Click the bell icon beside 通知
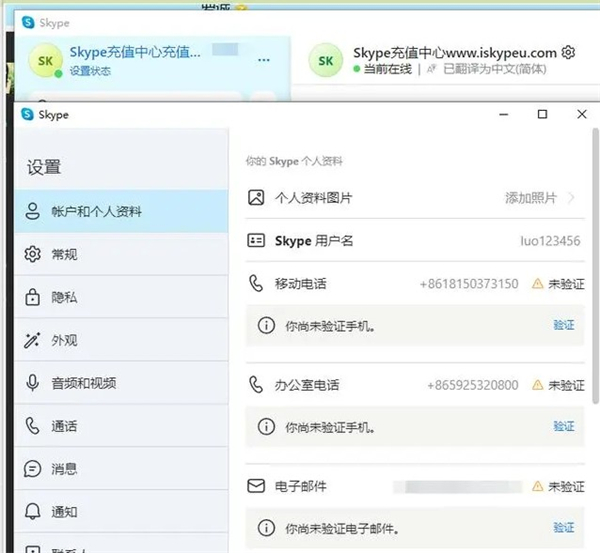Screen dimensions: 600x553 (33, 511)
